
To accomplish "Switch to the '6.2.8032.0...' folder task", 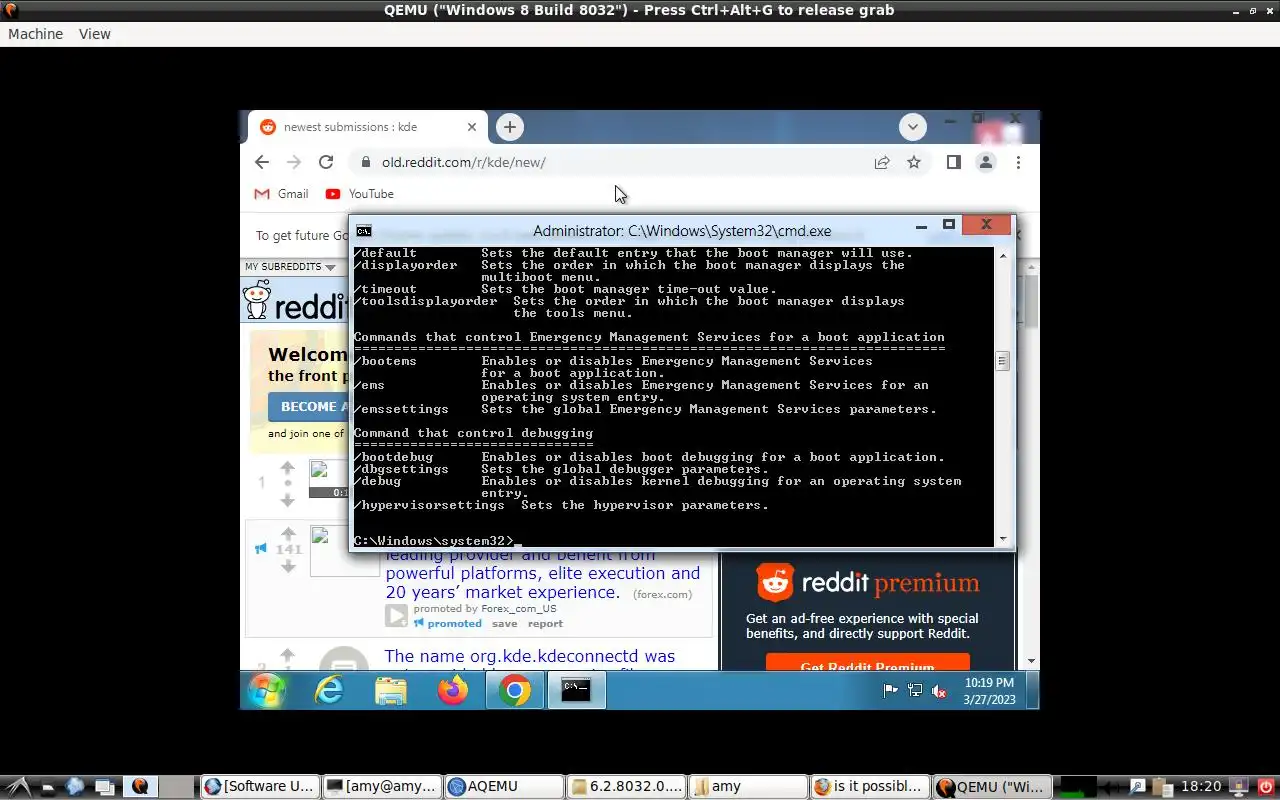I will [626, 786].
